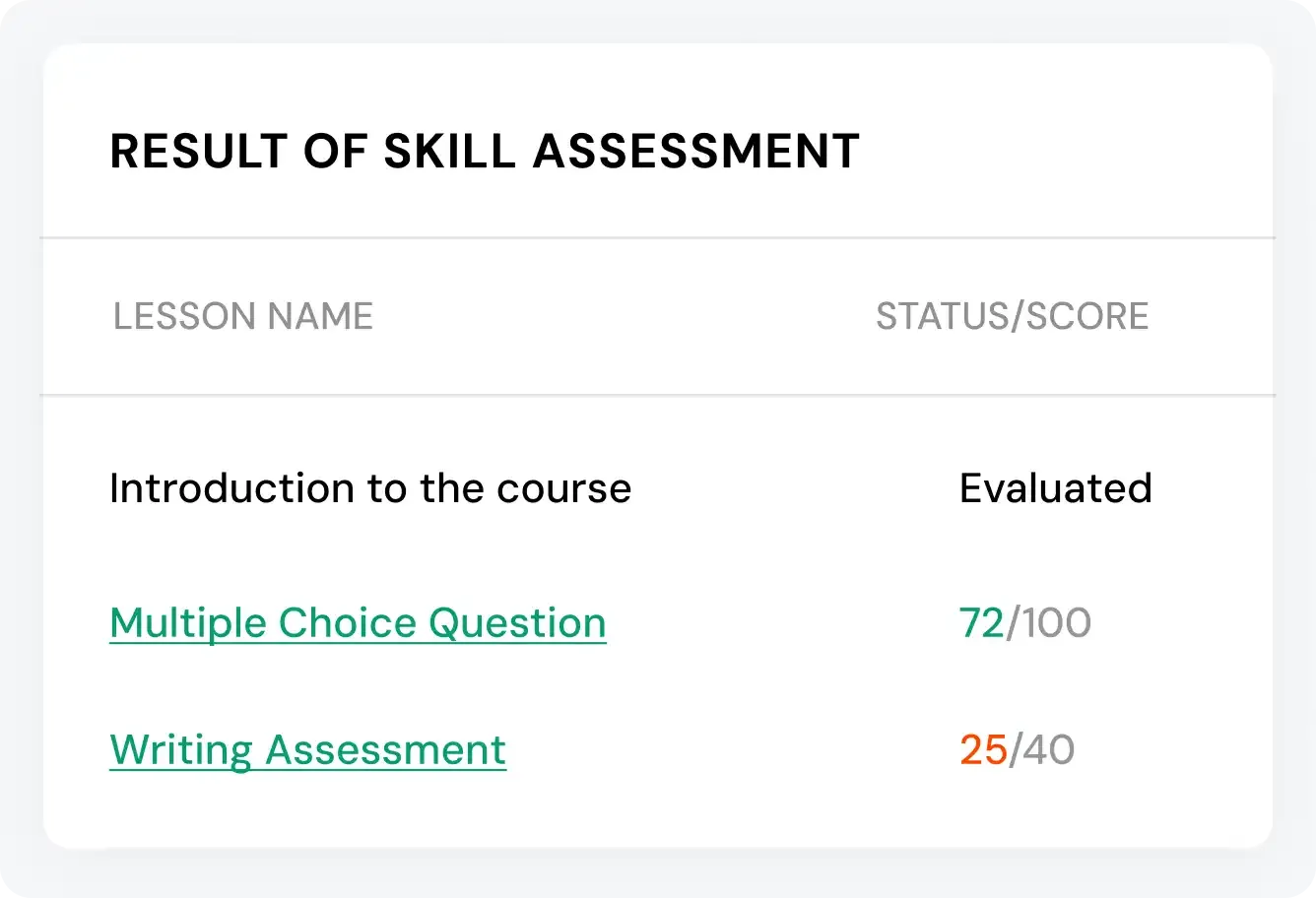The height and width of the screenshot is (898, 1316).
Task: Click the Lesson Name column header
Action: [x=243, y=317]
